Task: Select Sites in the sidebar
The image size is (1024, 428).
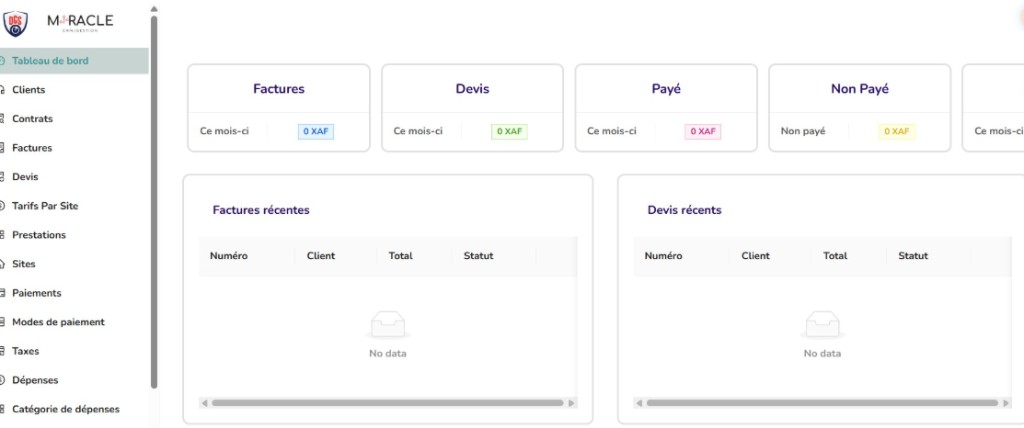Action: click(x=24, y=264)
